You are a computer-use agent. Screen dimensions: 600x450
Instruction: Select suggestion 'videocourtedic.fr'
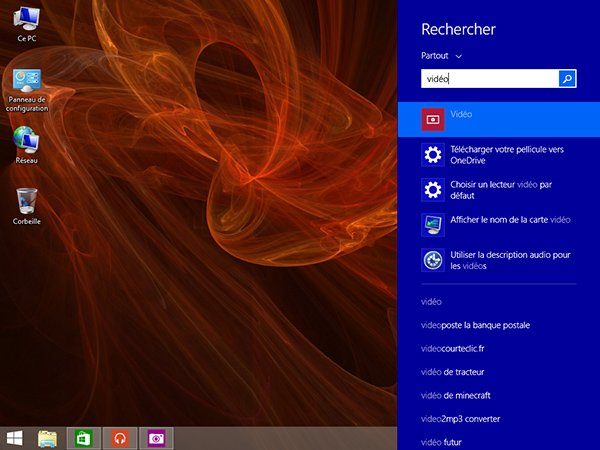pyautogui.click(x=452, y=349)
